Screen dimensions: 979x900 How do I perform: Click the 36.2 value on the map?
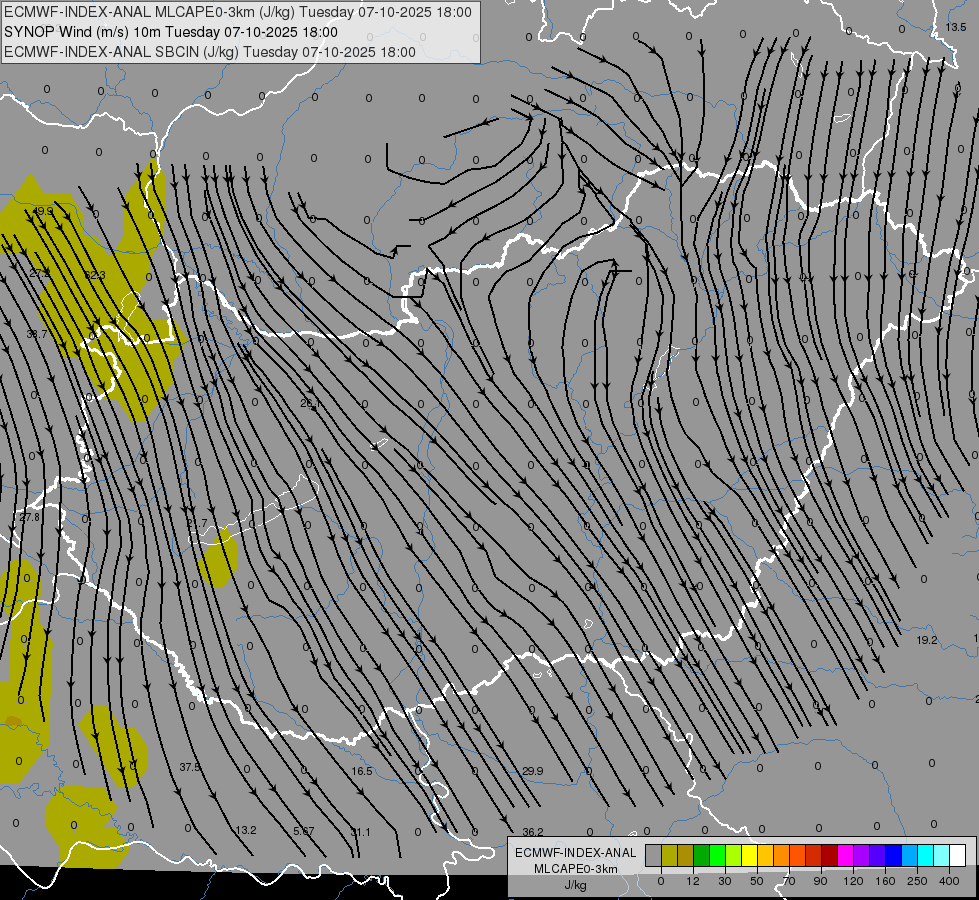(533, 832)
